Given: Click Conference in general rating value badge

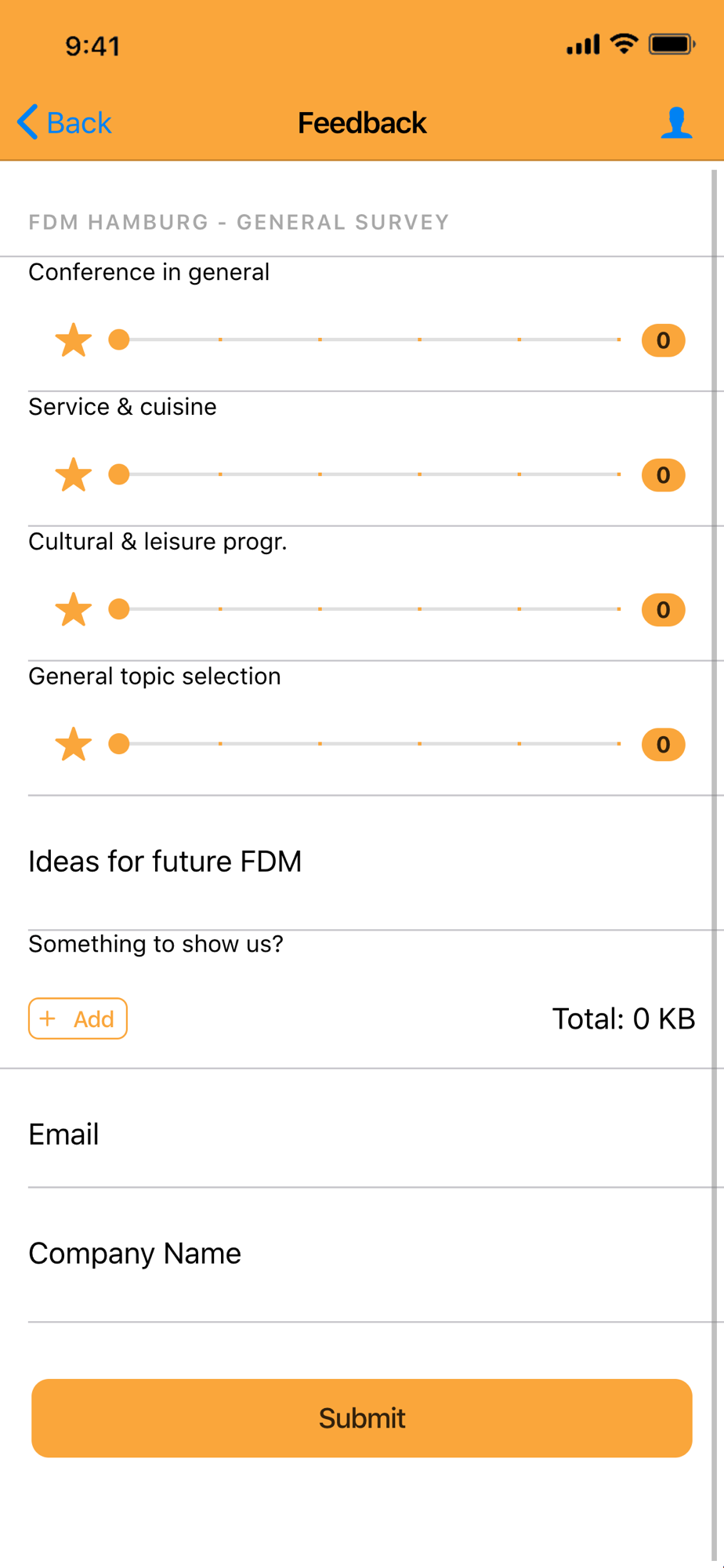Looking at the screenshot, I should coord(663,340).
